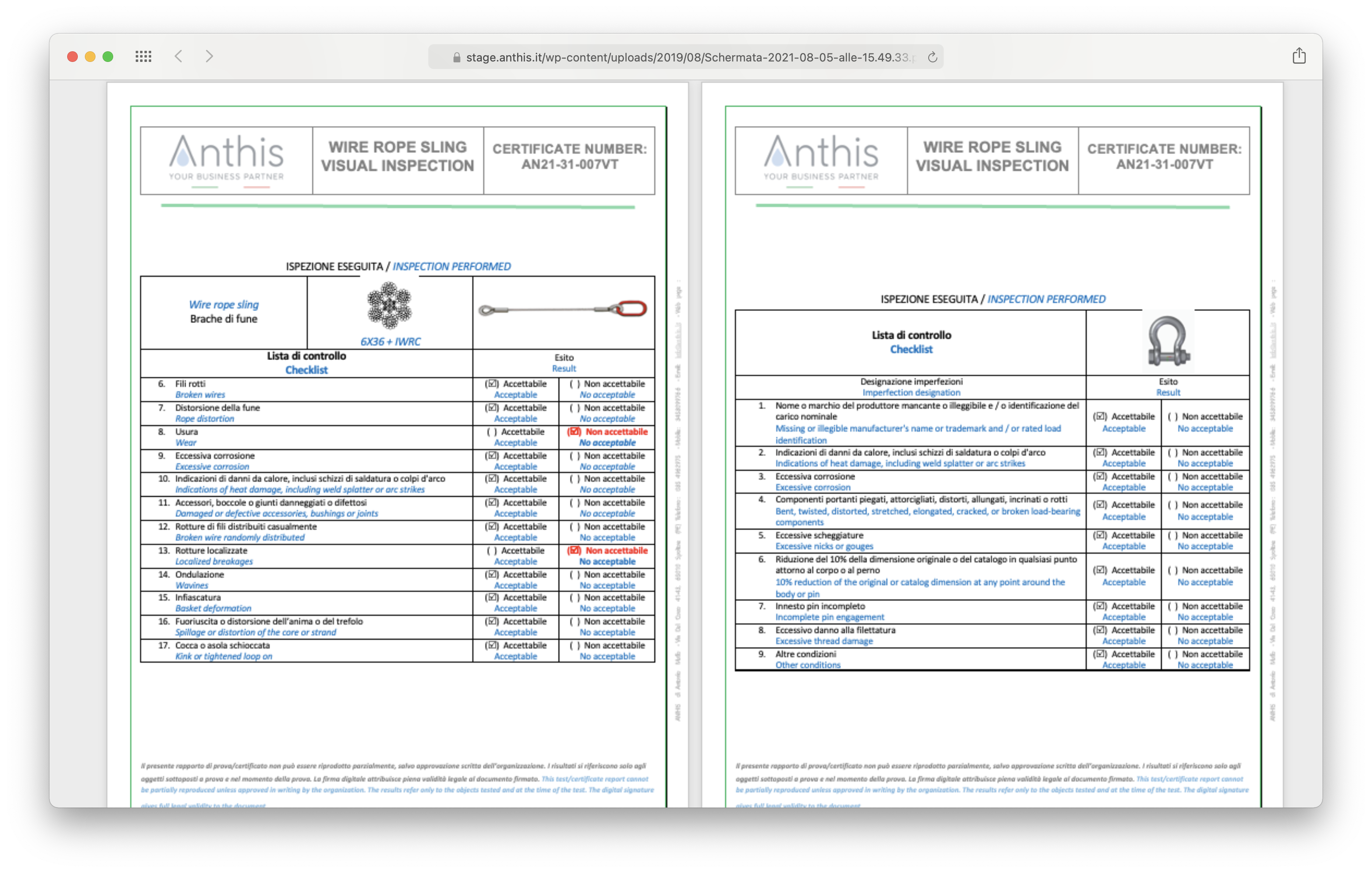Click the text "Designazione imperfezioni"
The image size is (1372, 873).
pyautogui.click(x=911, y=382)
